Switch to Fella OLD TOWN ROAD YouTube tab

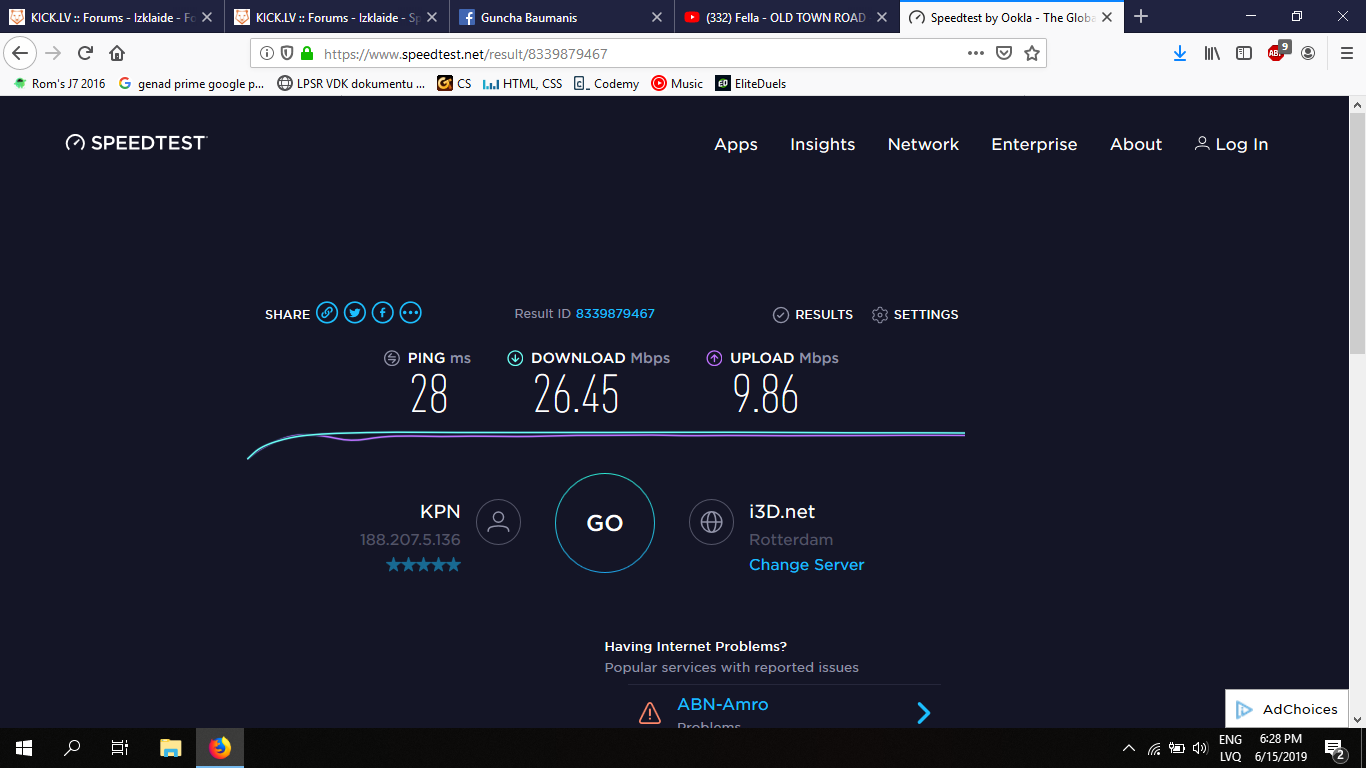point(786,17)
